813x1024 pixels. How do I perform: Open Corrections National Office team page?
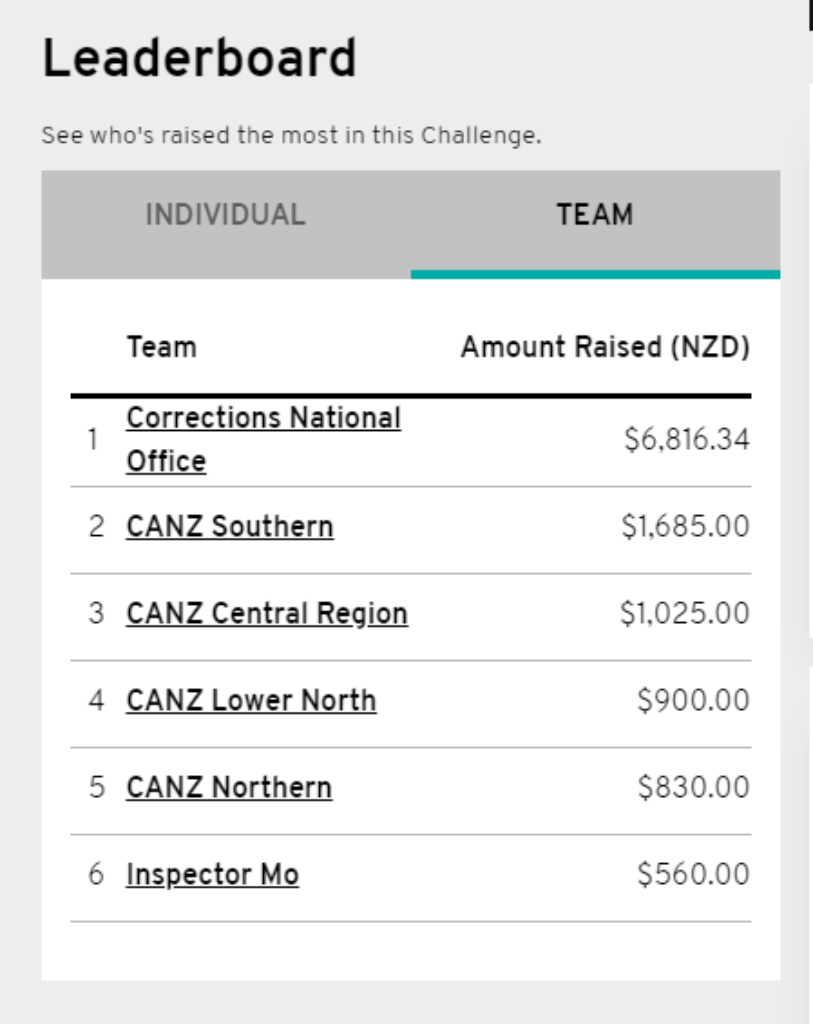coord(263,440)
